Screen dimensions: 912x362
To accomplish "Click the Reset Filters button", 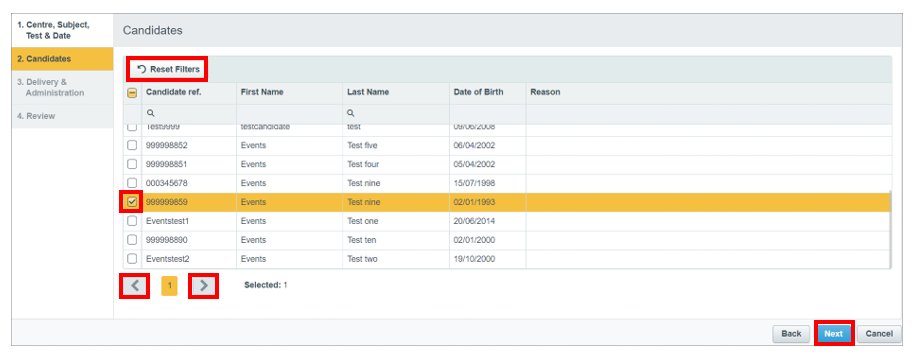I will [x=169, y=69].
